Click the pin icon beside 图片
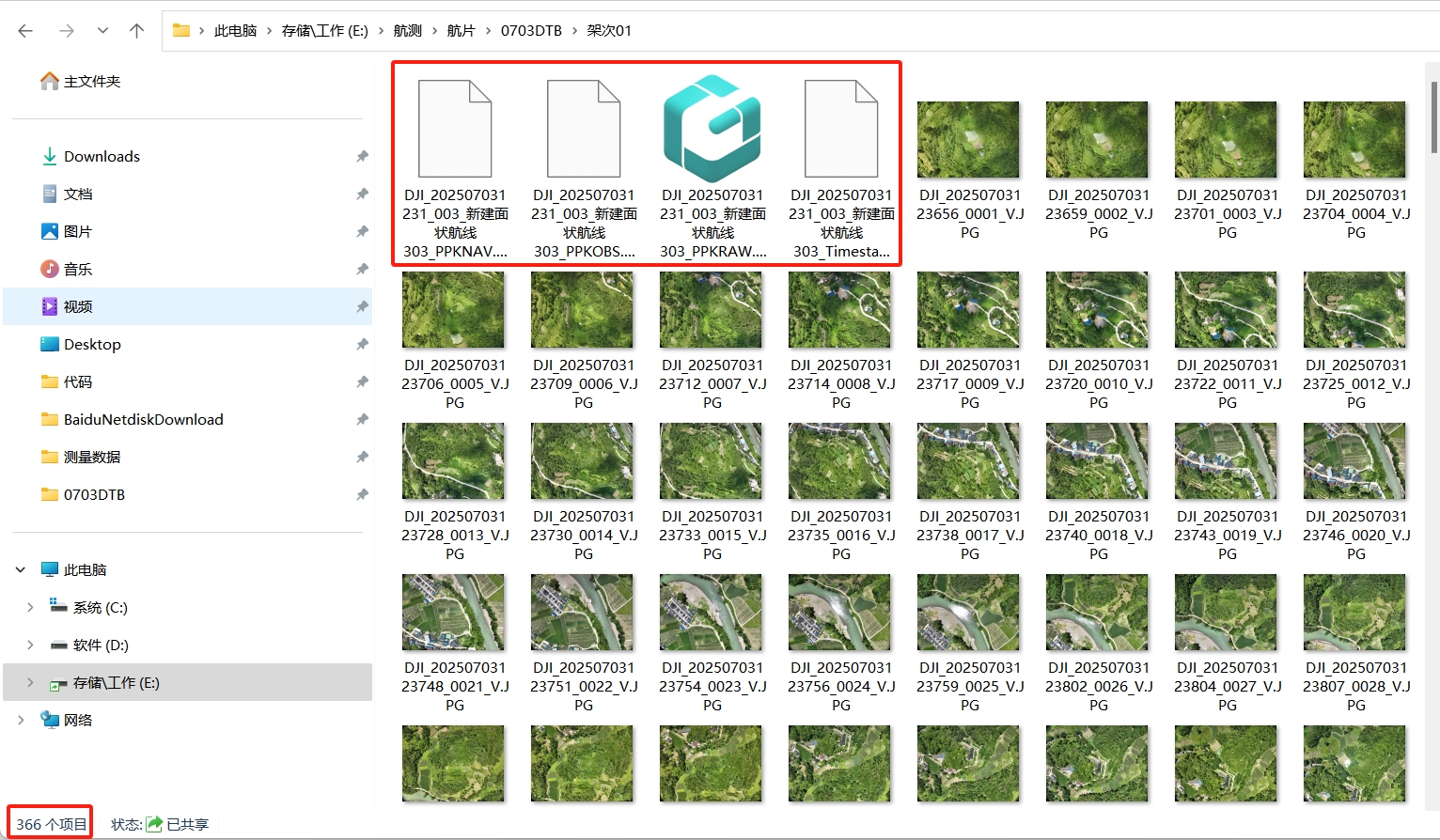 [x=362, y=232]
